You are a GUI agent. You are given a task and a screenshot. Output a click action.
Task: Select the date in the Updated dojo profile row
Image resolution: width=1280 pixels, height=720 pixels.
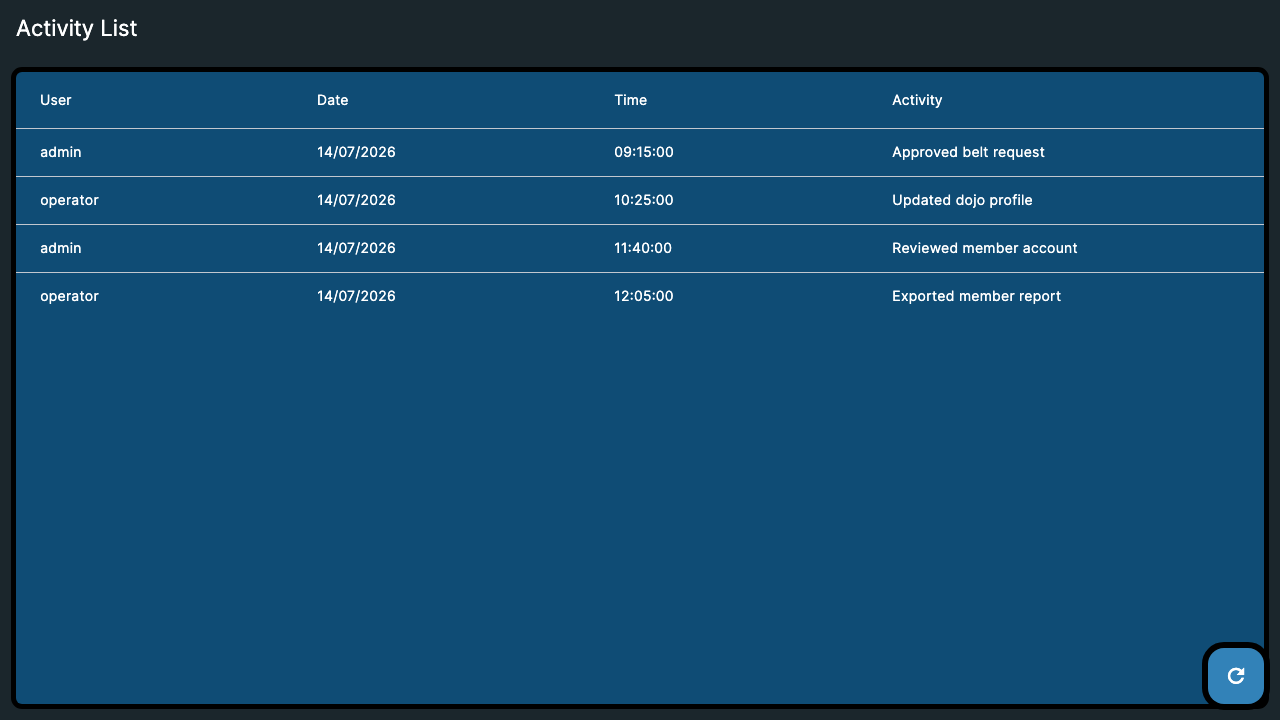(x=356, y=200)
